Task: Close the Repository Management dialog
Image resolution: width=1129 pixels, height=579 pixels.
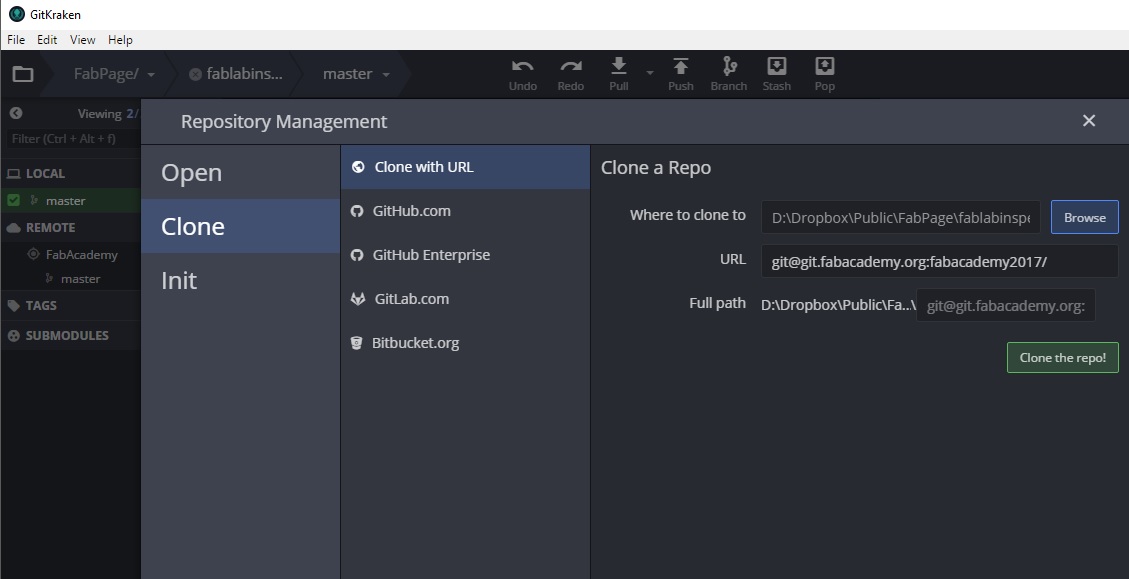Action: point(1089,121)
